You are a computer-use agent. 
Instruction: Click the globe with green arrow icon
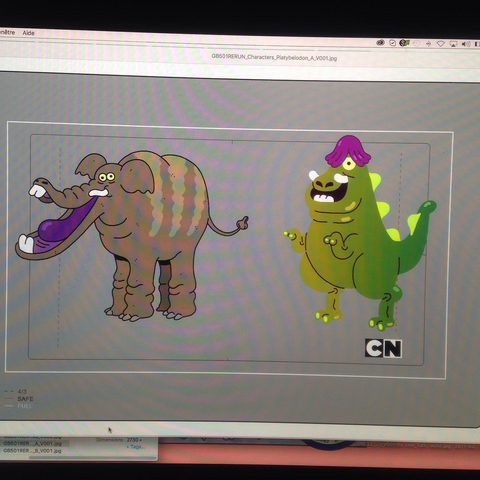(404, 43)
